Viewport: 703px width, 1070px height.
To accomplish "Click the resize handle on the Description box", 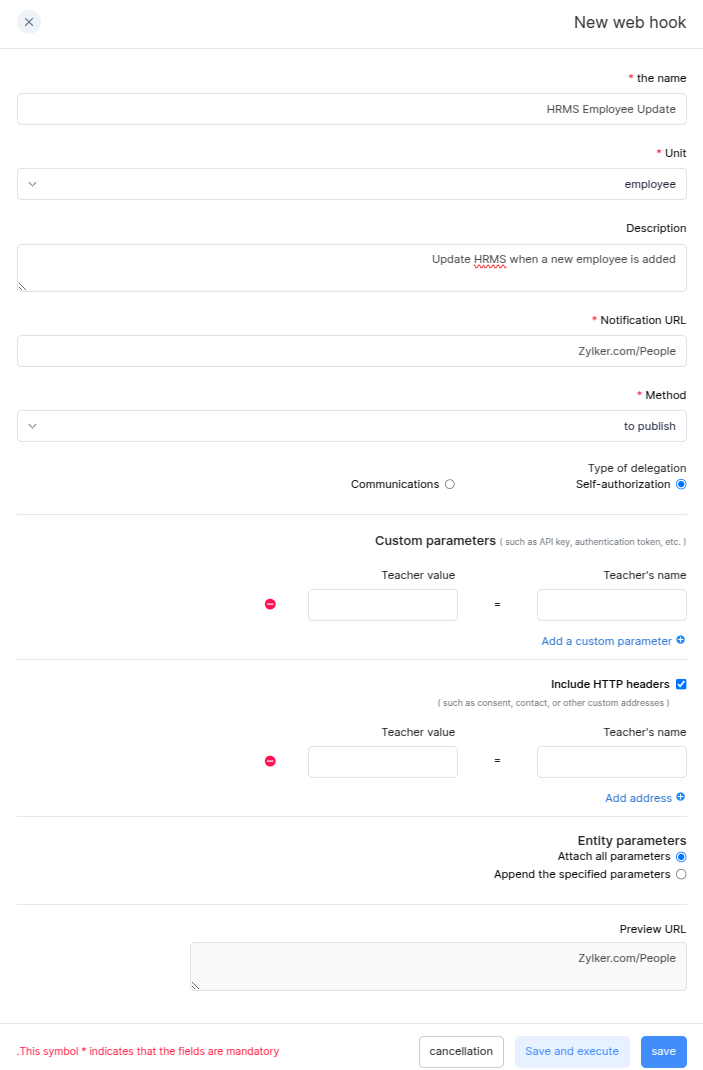I will coord(21,288).
